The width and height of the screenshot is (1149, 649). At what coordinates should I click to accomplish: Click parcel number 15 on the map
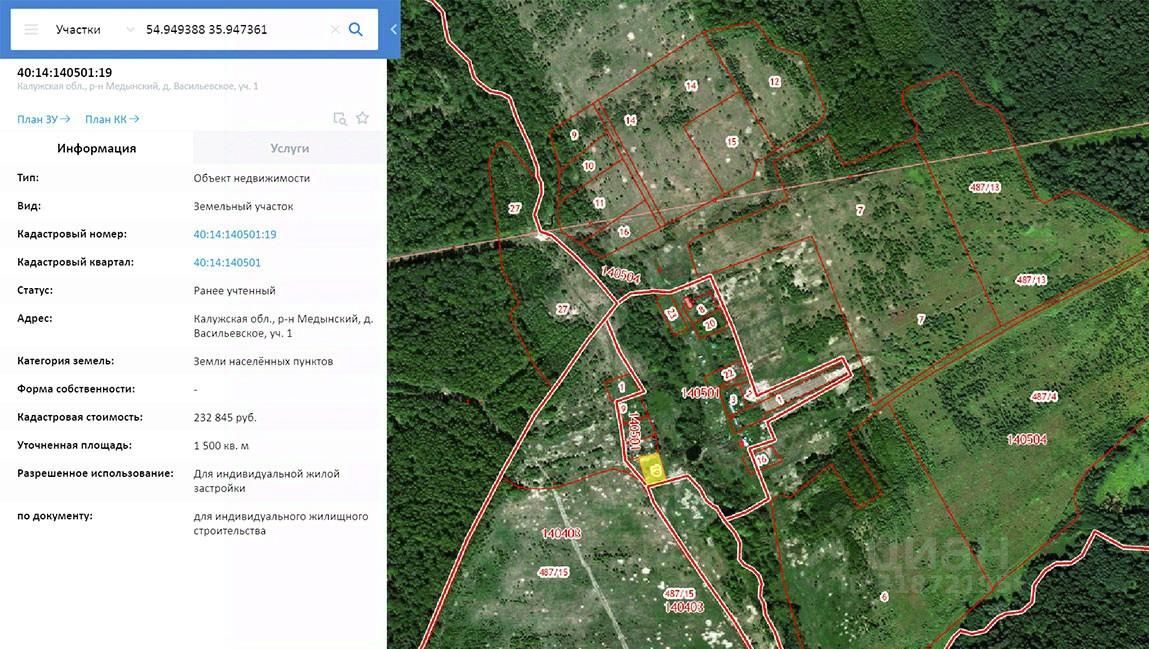731,142
